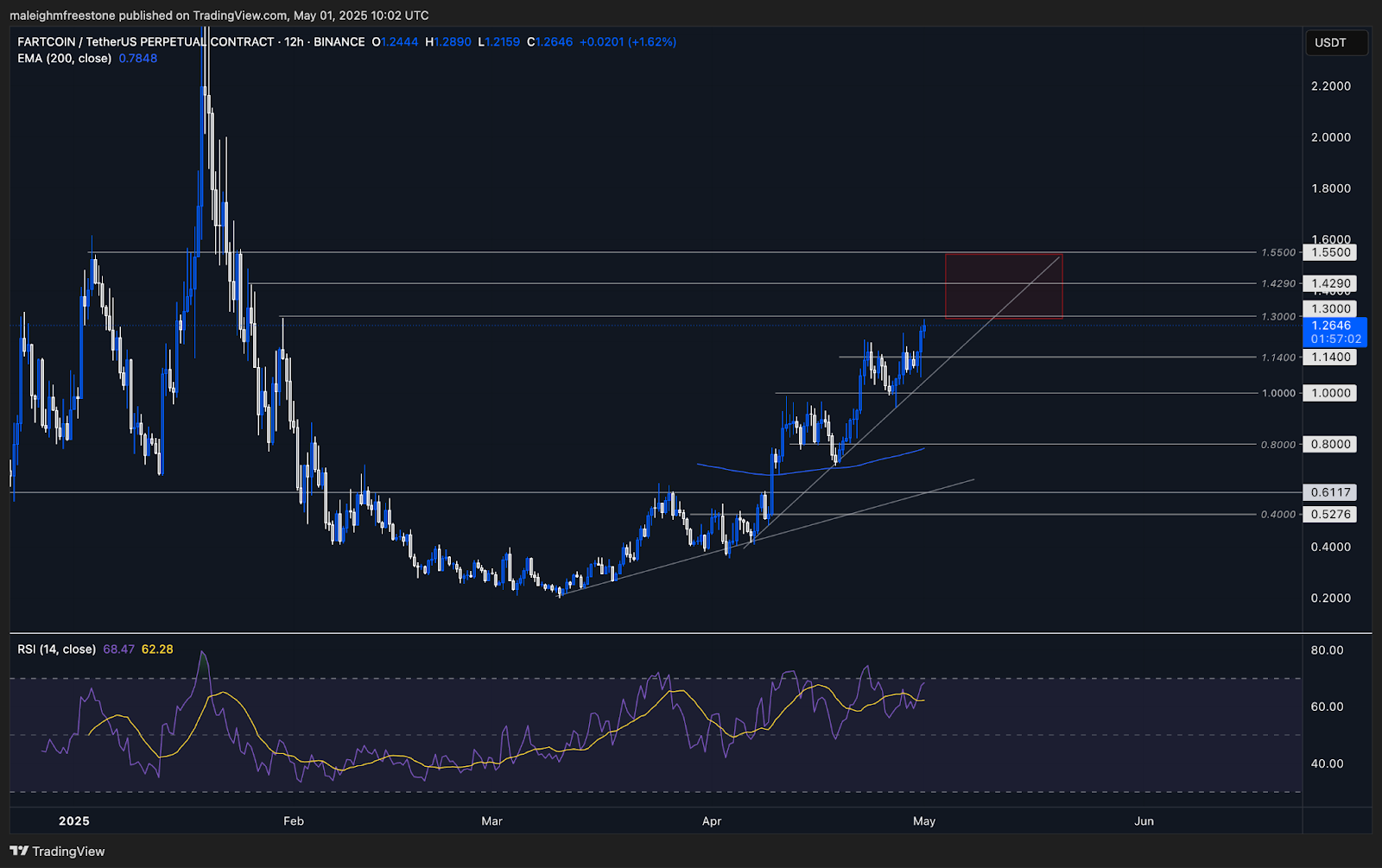This screenshot has height=868, width=1382.
Task: Click the EMA (200, close) indicator label
Action: pos(65,59)
